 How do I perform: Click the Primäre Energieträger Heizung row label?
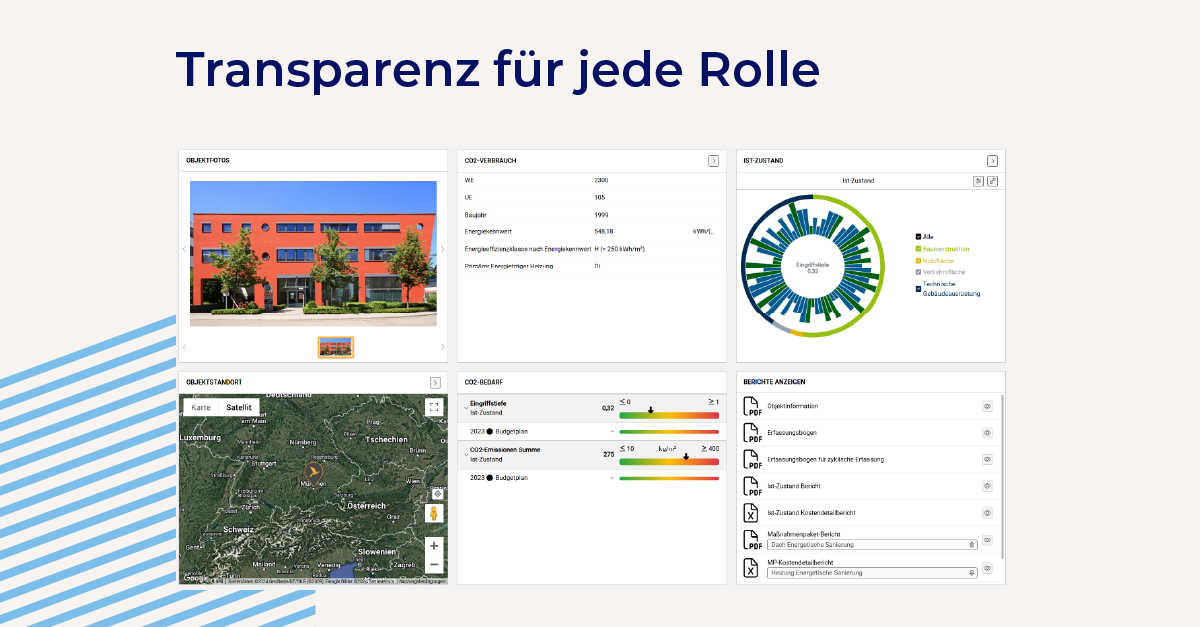click(509, 266)
